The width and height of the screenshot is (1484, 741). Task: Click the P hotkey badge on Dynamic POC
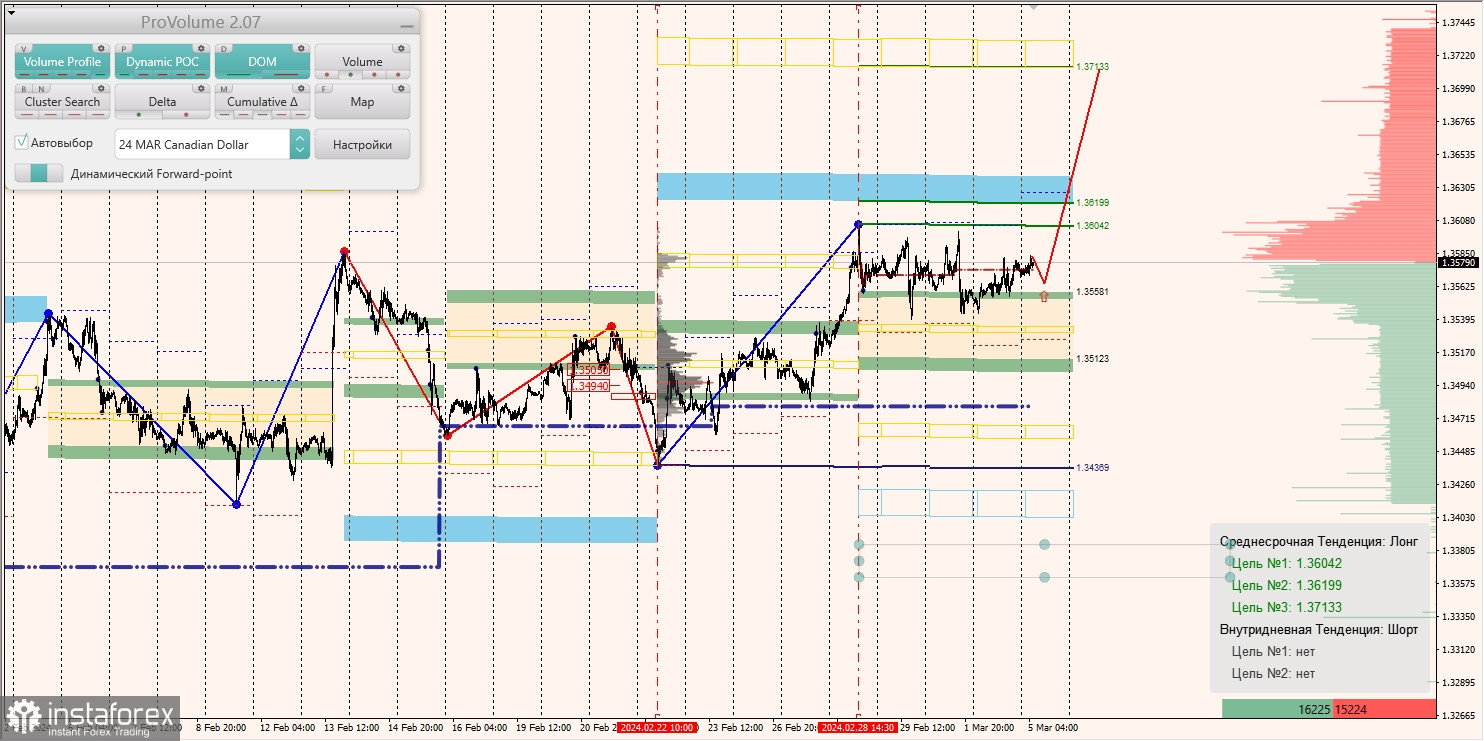(124, 48)
